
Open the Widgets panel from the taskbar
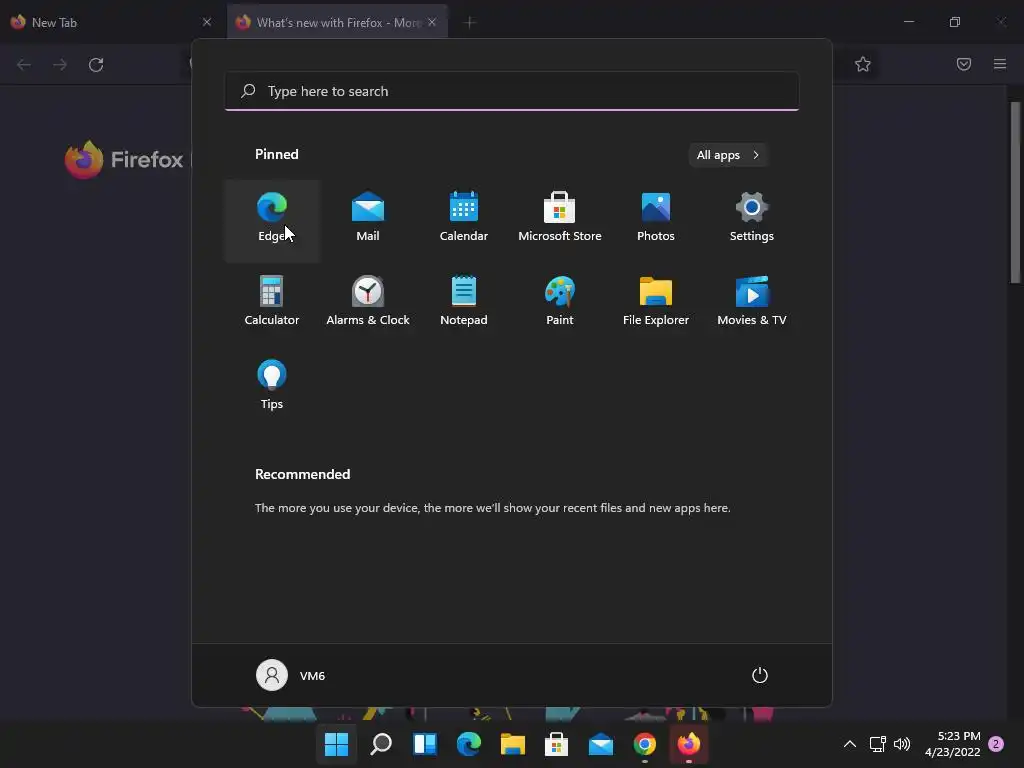tap(424, 744)
